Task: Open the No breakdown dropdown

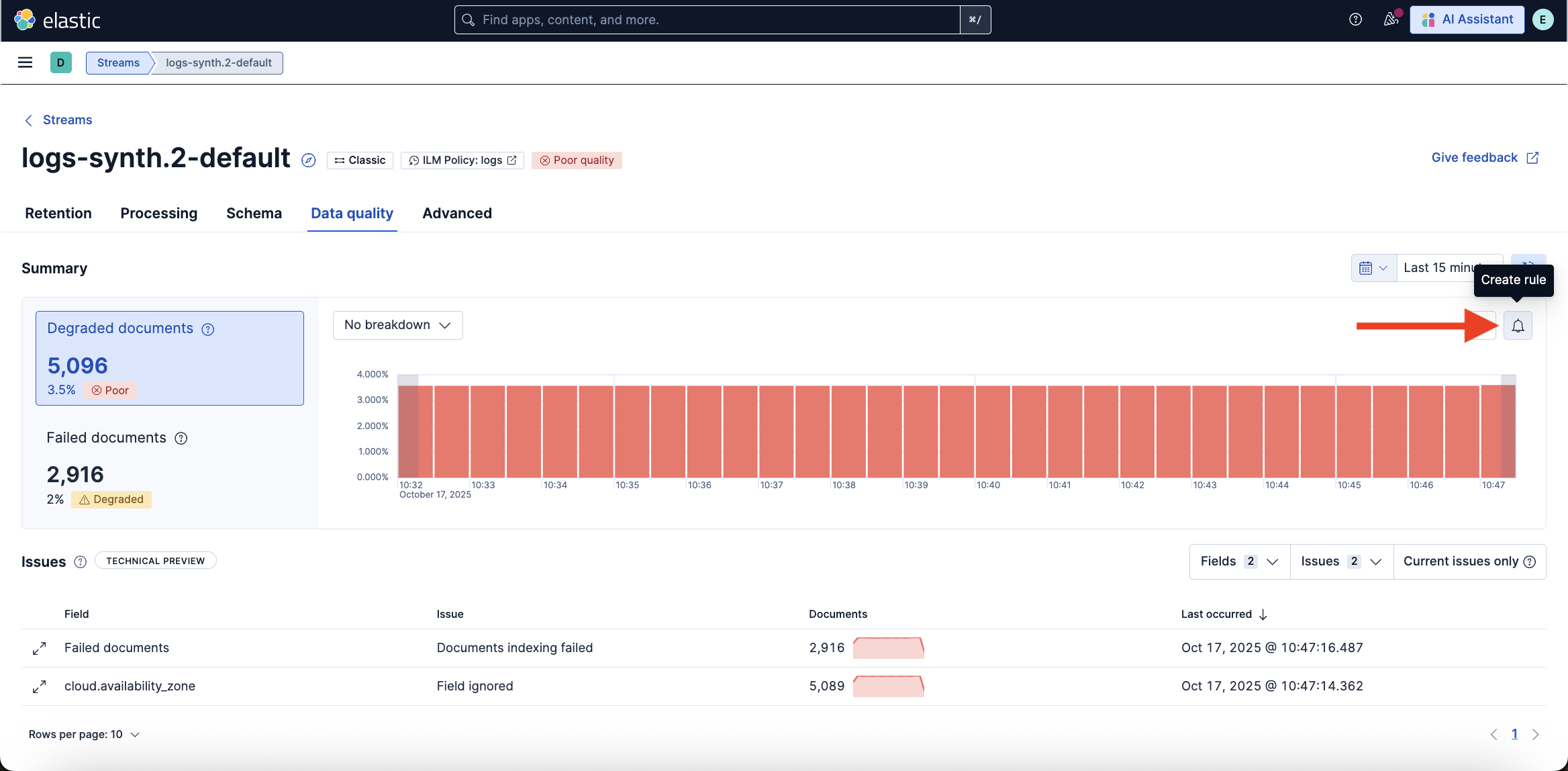Action: click(397, 325)
